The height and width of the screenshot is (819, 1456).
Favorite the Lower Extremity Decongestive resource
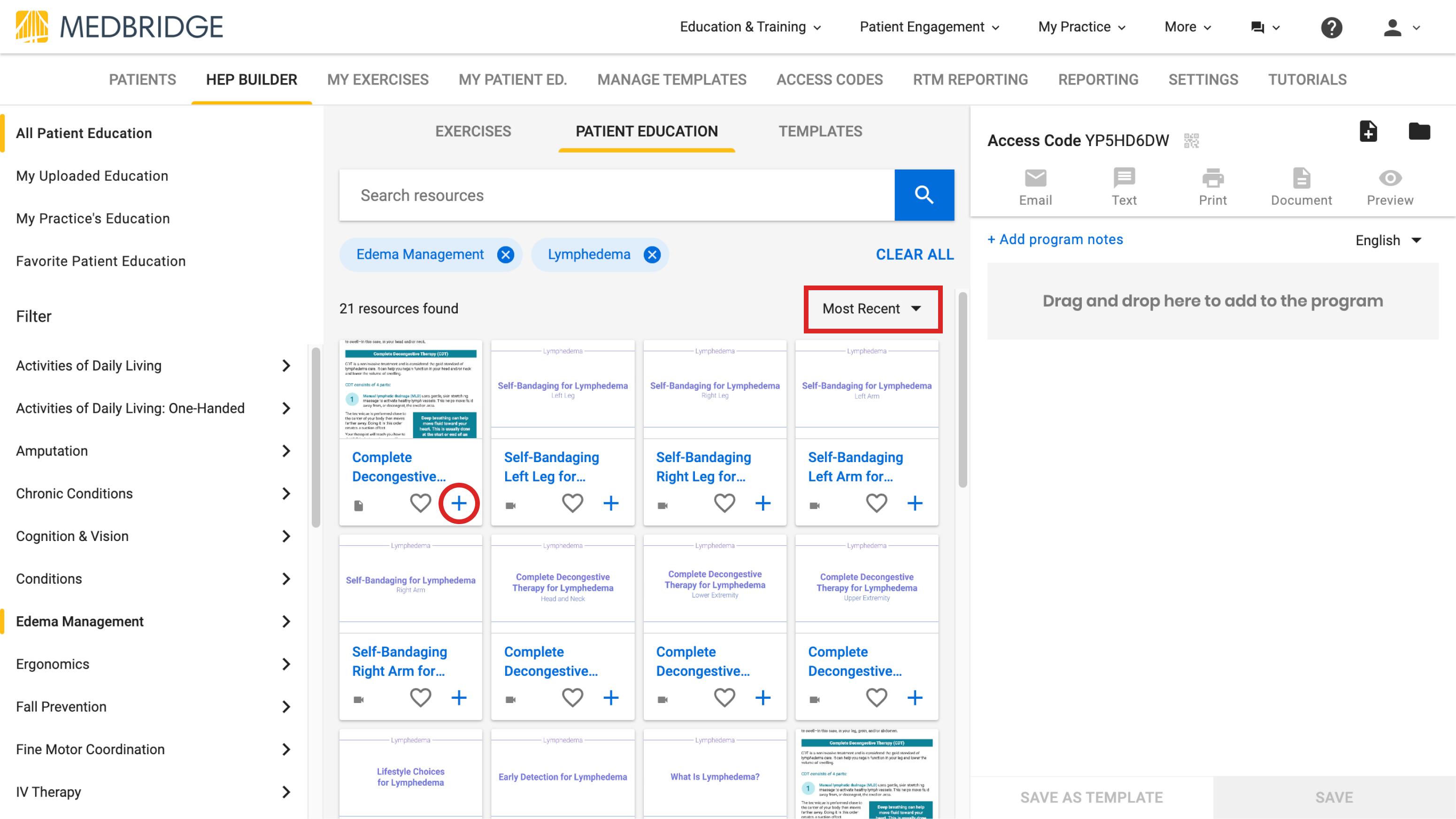tap(724, 697)
